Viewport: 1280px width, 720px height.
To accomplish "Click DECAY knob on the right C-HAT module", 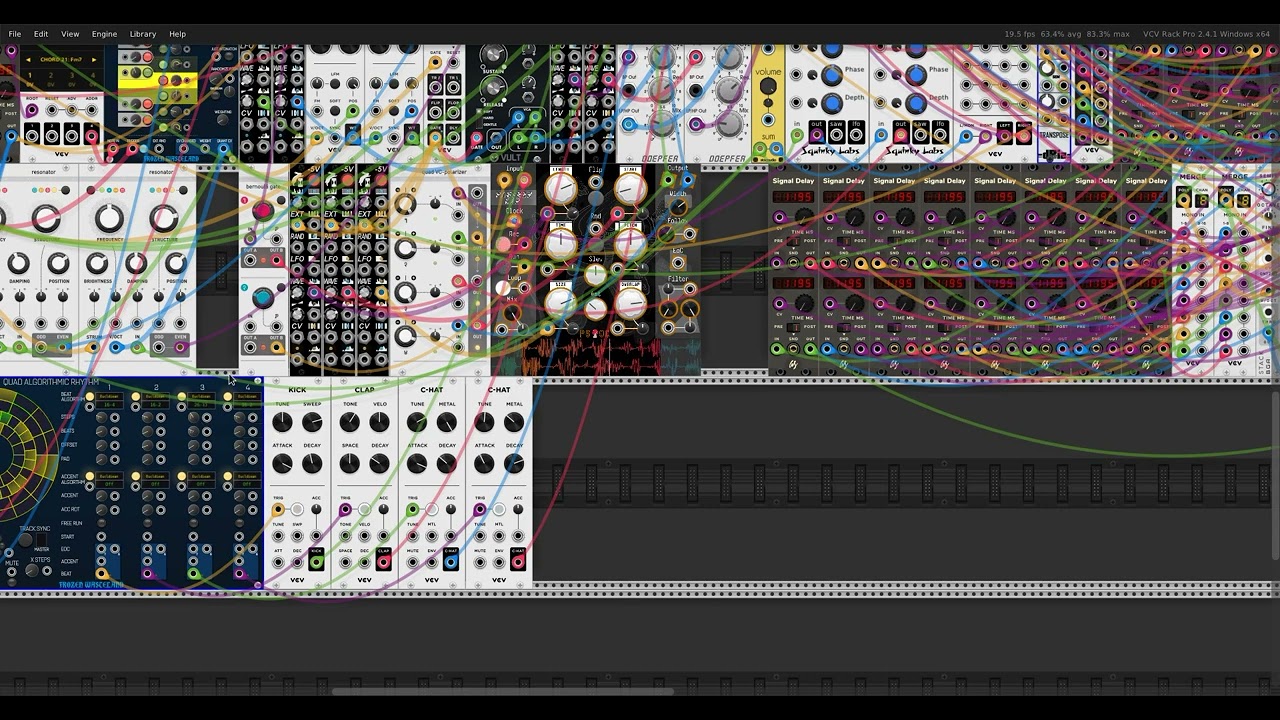I will click(514, 464).
